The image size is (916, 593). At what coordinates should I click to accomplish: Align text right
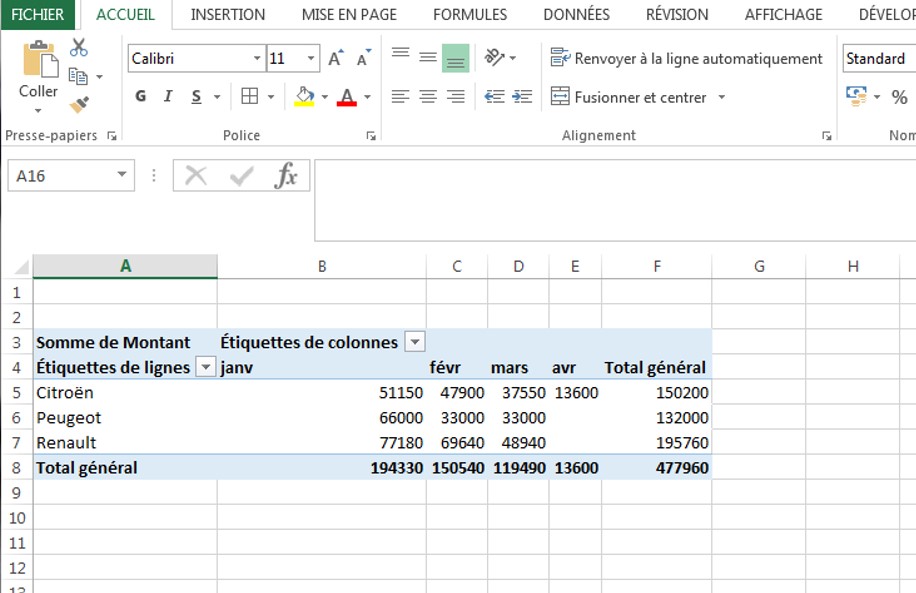tap(456, 96)
